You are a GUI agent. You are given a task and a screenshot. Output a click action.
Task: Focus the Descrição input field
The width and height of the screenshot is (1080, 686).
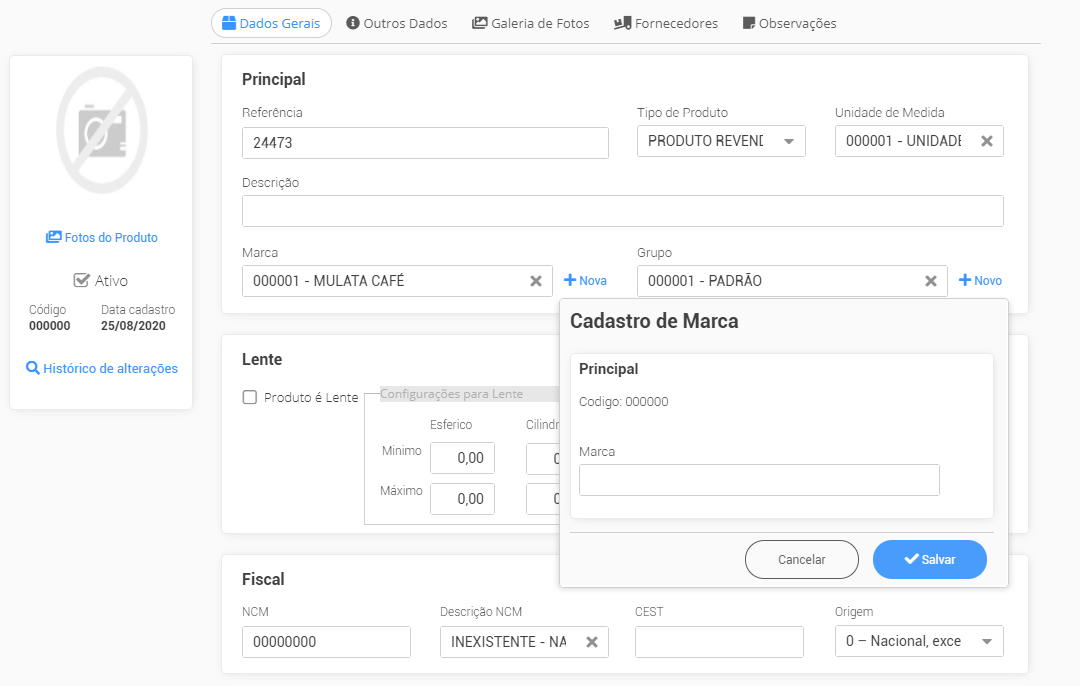coord(623,211)
